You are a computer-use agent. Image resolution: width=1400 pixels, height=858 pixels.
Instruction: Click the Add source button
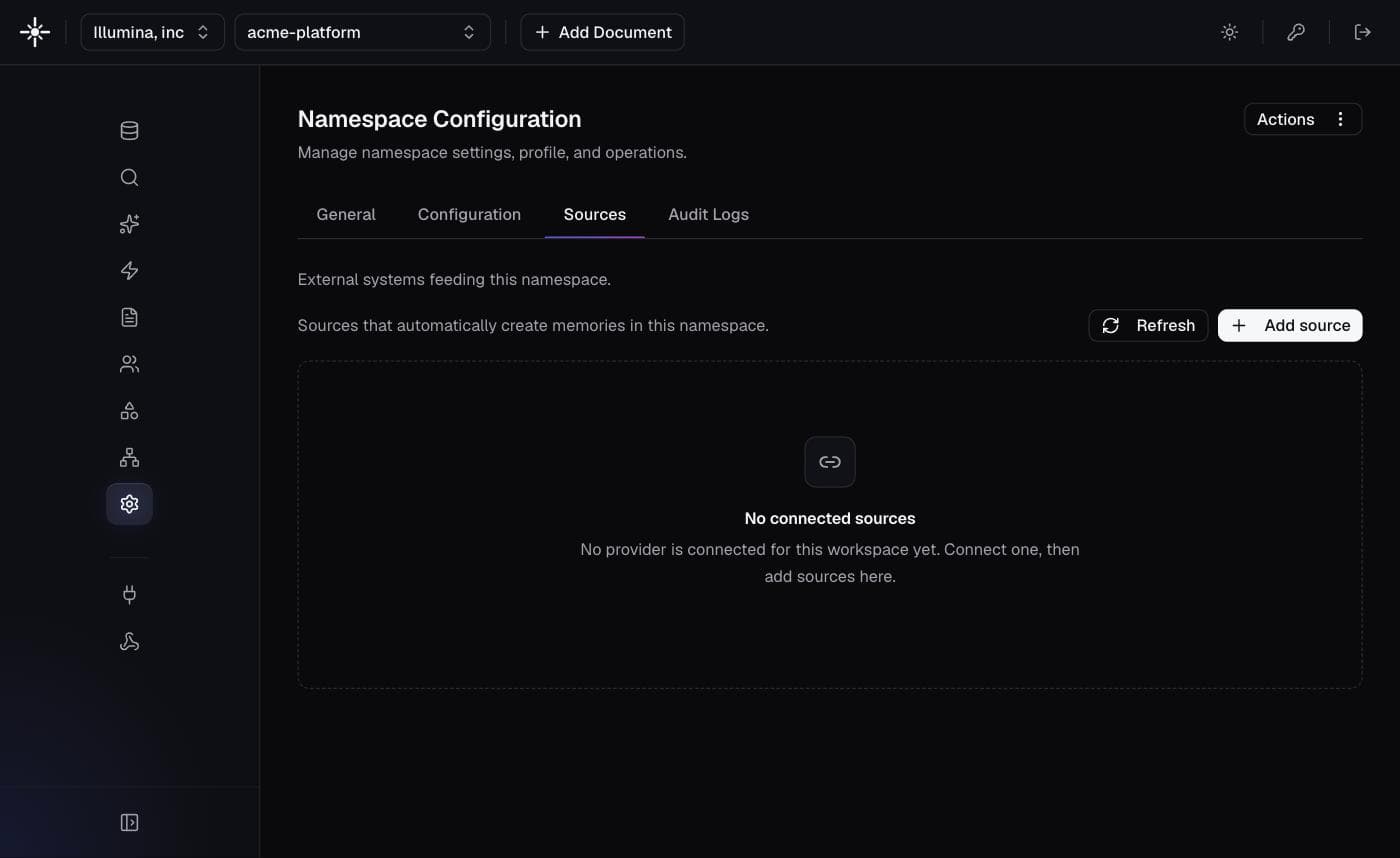[x=1290, y=325]
